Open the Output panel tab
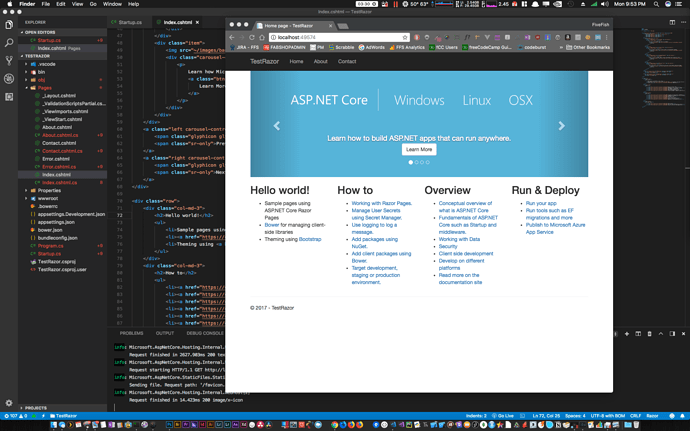The image size is (690, 431). click(x=165, y=333)
